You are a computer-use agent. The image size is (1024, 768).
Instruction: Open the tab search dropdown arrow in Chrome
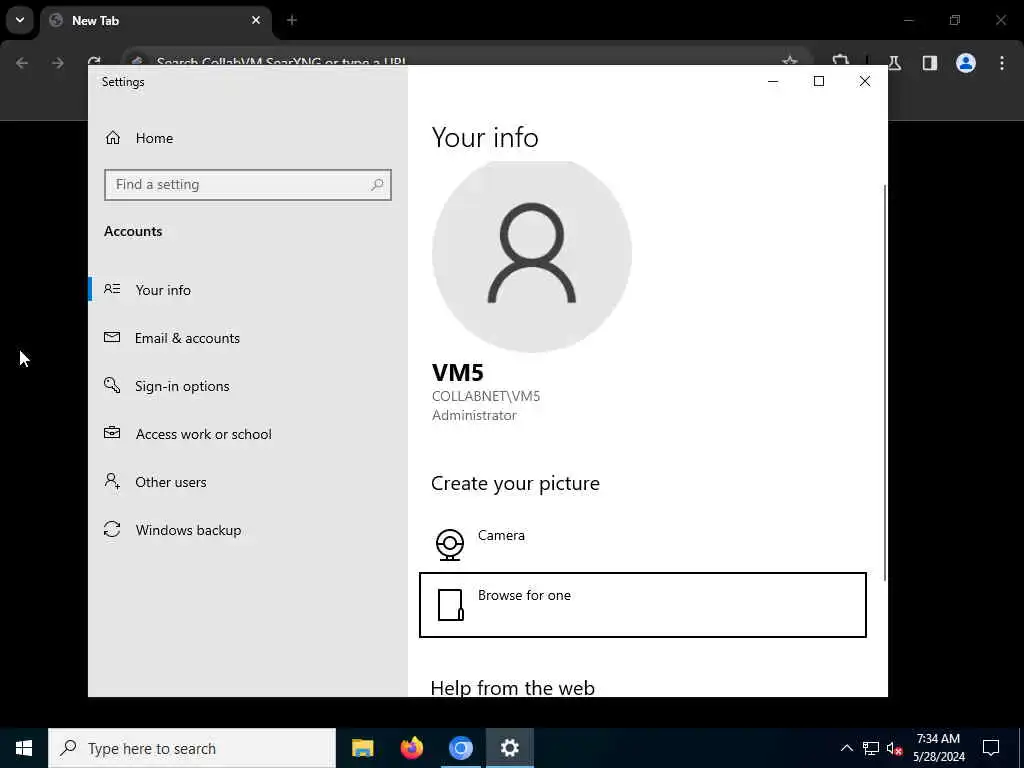tap(20, 20)
